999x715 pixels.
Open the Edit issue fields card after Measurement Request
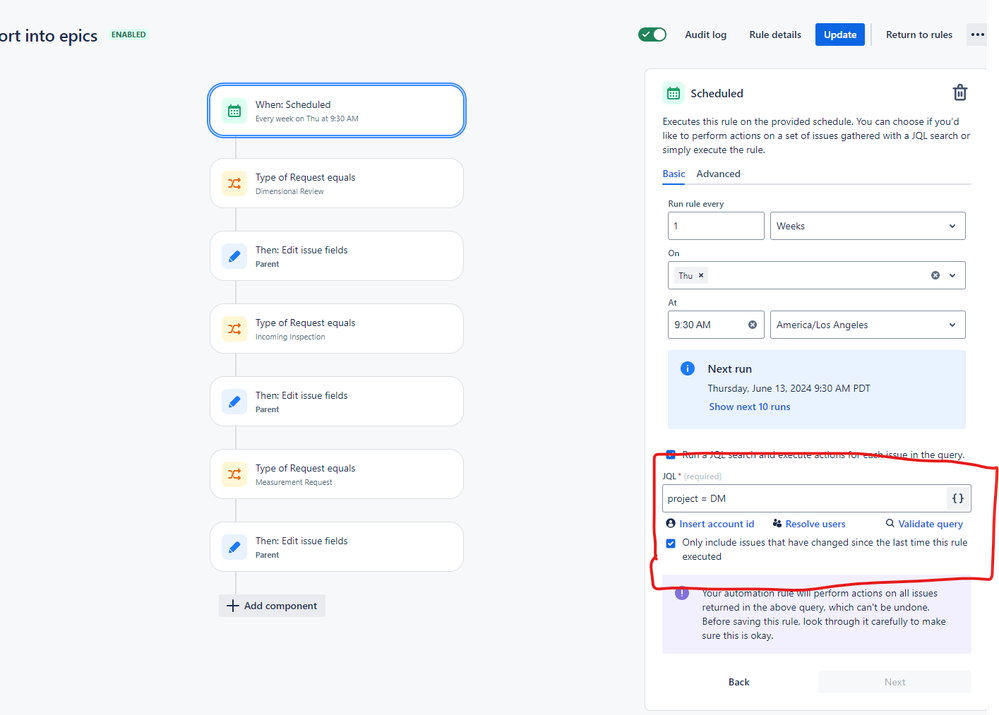(336, 547)
